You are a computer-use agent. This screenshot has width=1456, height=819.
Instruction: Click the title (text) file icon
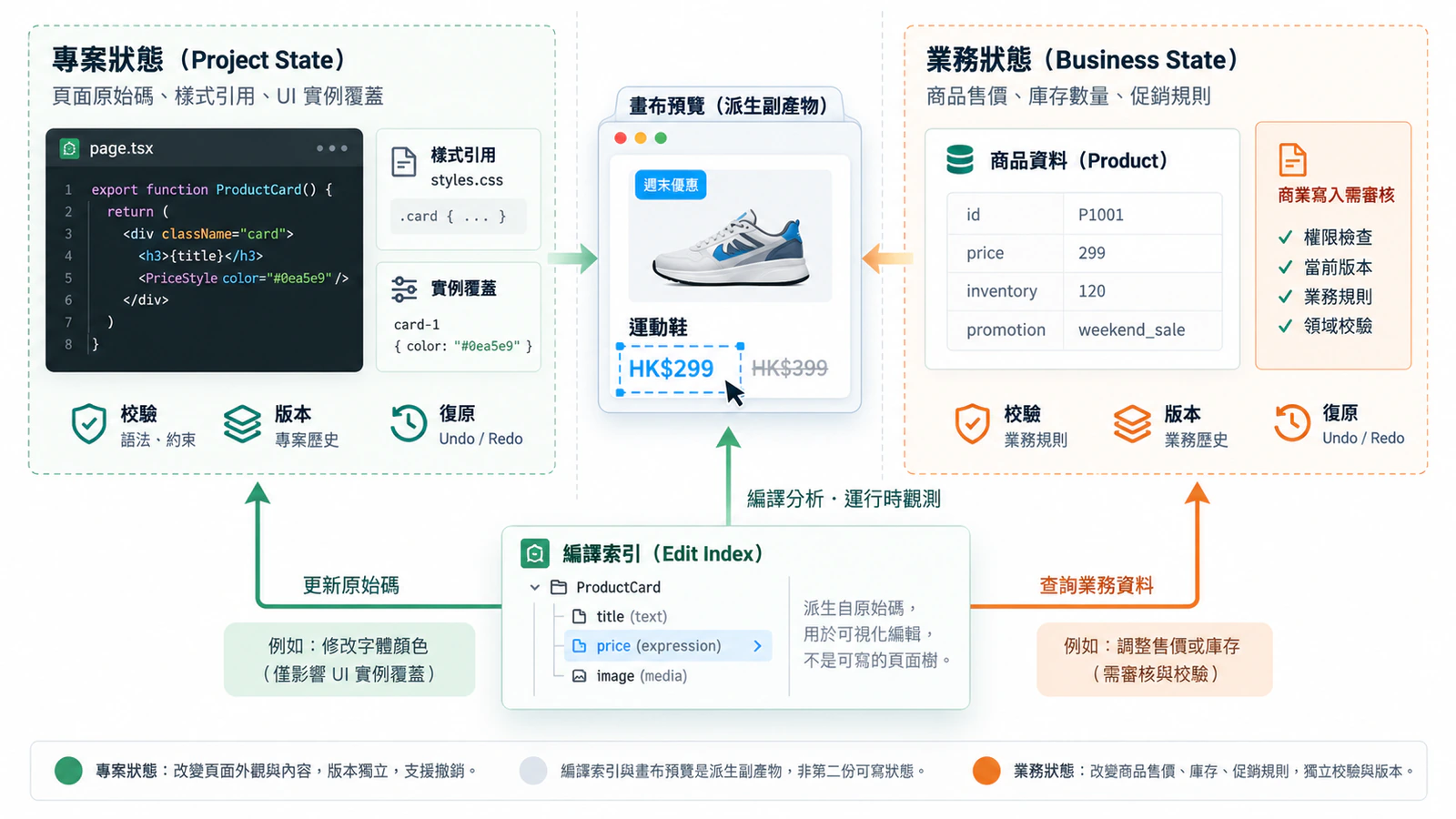[x=579, y=617]
